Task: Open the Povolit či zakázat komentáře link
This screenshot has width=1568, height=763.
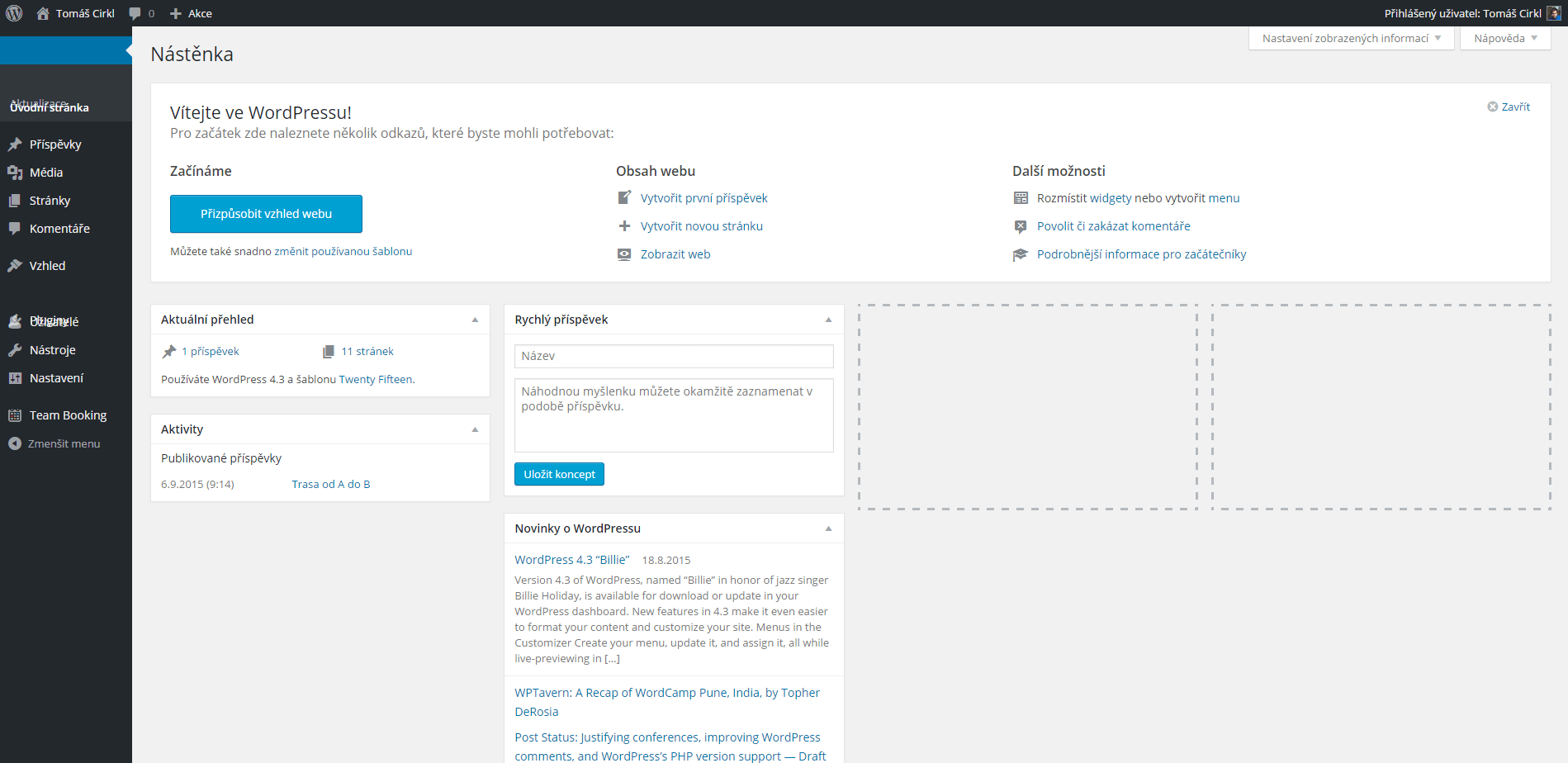Action: point(1114,226)
